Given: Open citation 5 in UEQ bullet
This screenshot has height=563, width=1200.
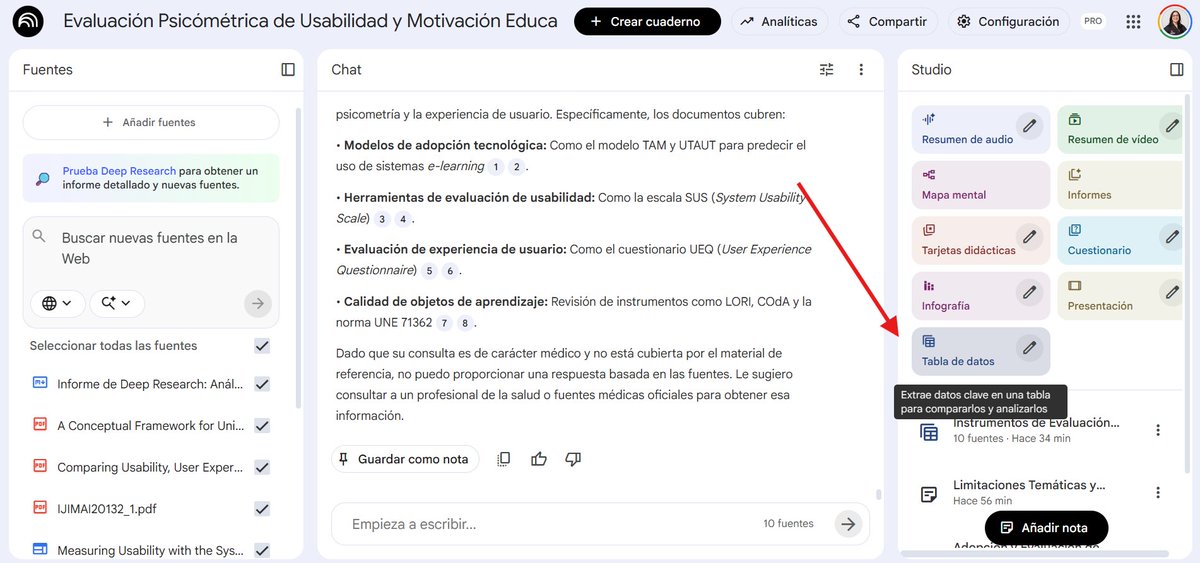Looking at the screenshot, I should (430, 271).
